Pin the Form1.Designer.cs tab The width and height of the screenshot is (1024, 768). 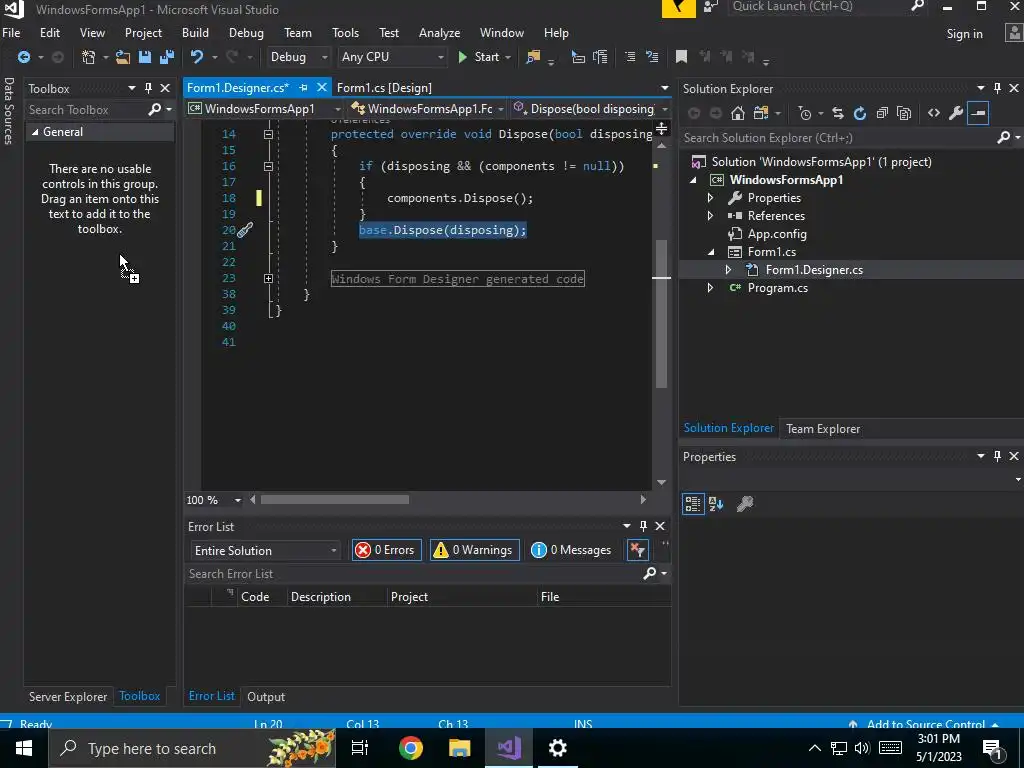click(x=303, y=88)
